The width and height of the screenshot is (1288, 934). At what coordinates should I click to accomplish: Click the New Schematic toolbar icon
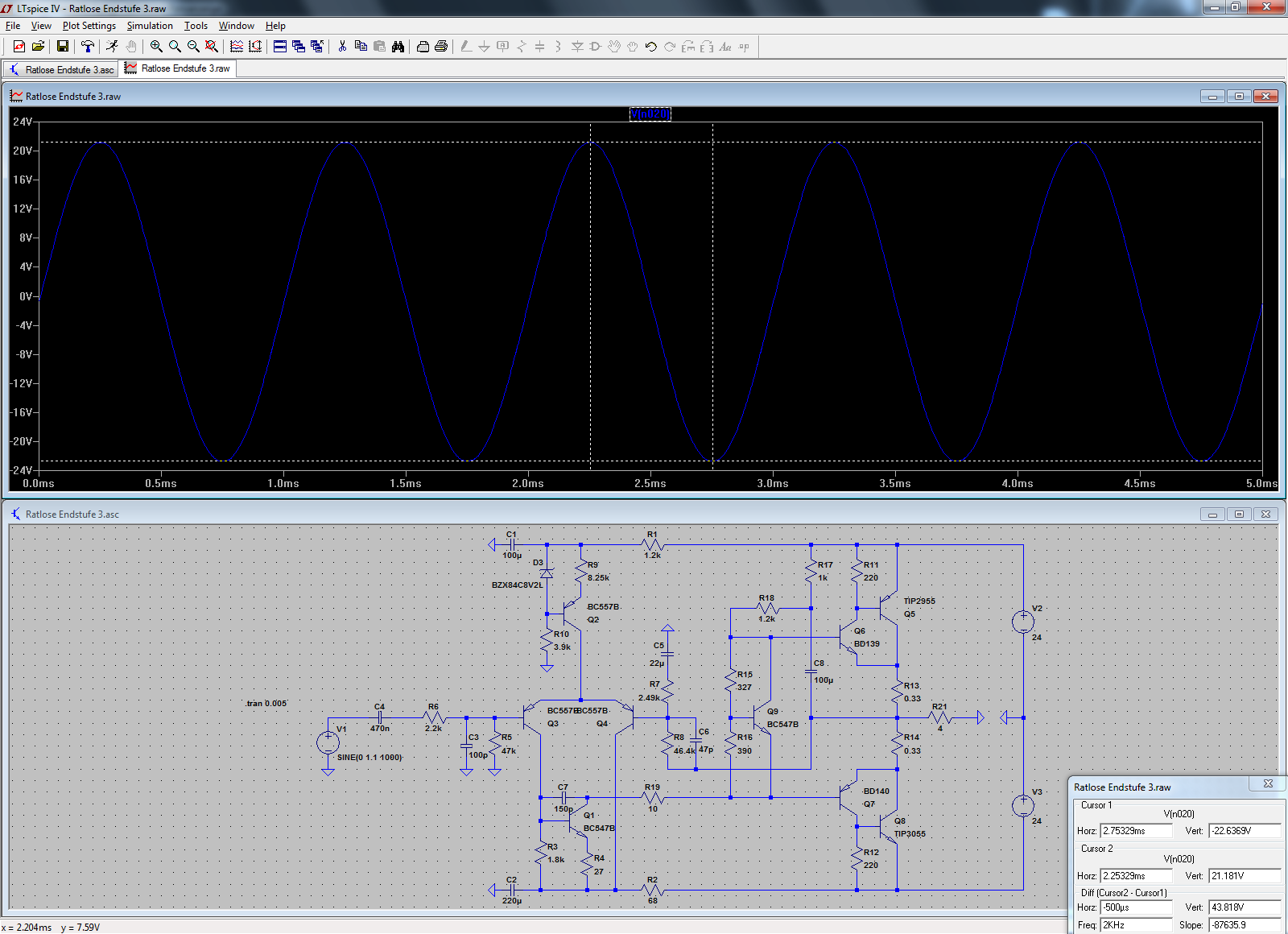point(19,47)
